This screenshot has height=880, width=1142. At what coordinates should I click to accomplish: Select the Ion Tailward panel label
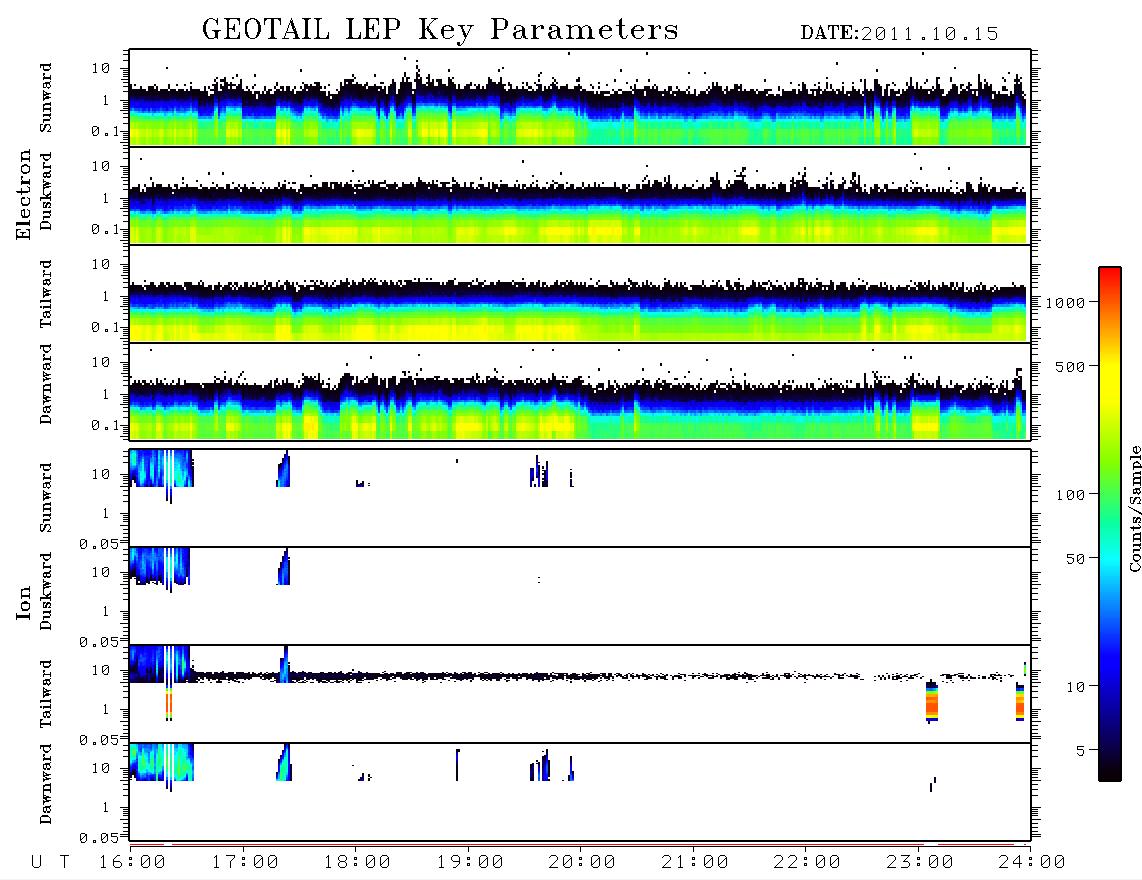(x=45, y=694)
